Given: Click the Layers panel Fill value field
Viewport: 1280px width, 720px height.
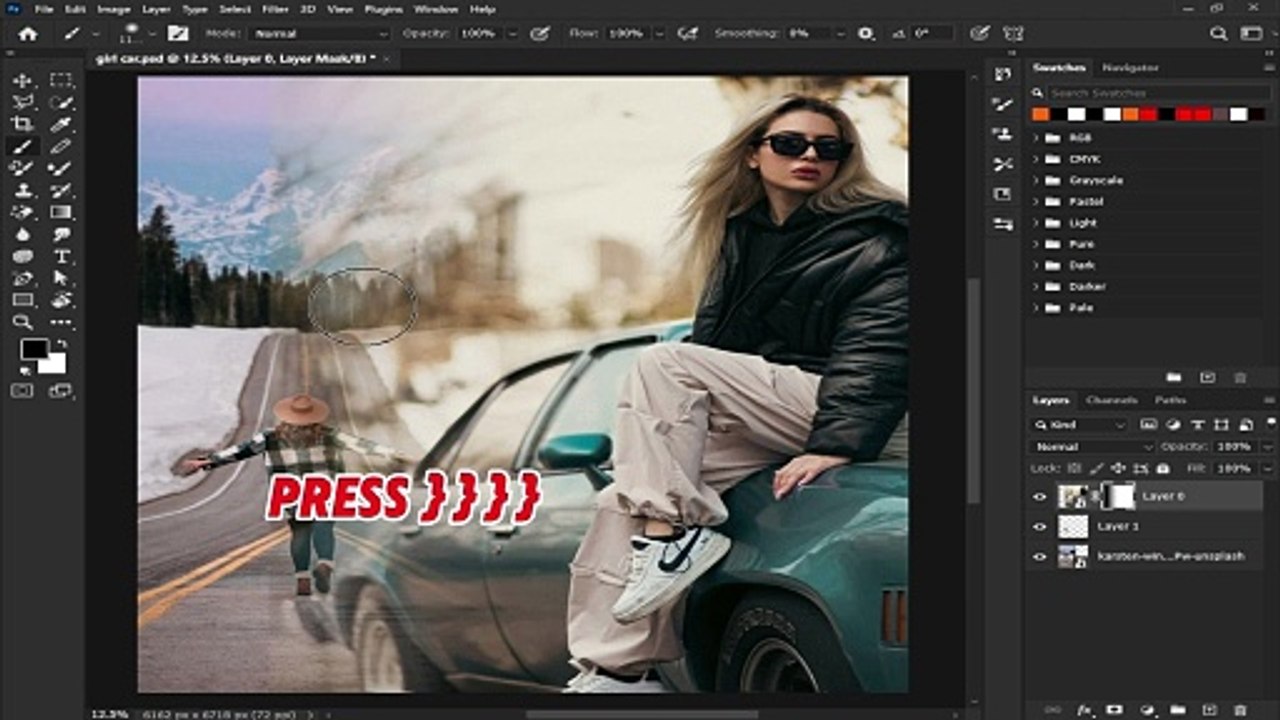Looking at the screenshot, I should pyautogui.click(x=1233, y=468).
